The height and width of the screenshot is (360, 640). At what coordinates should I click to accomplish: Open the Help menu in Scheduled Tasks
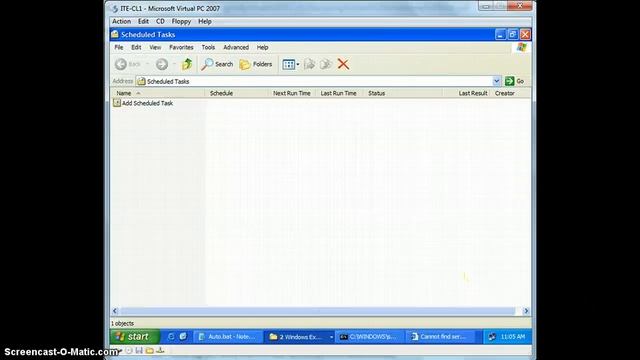(262, 47)
